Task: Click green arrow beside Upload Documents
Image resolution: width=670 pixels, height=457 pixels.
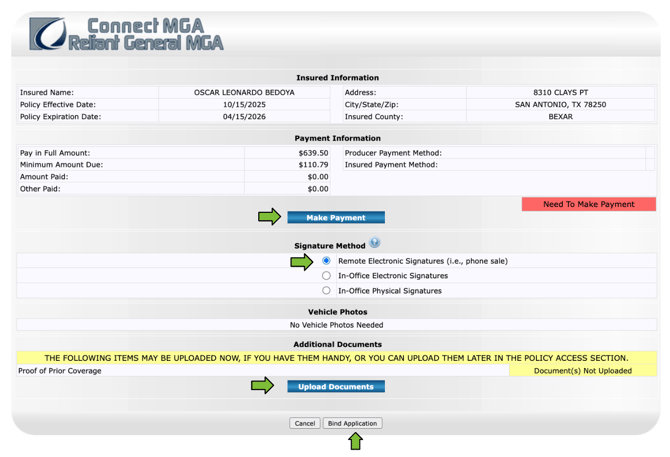Action: click(x=262, y=386)
